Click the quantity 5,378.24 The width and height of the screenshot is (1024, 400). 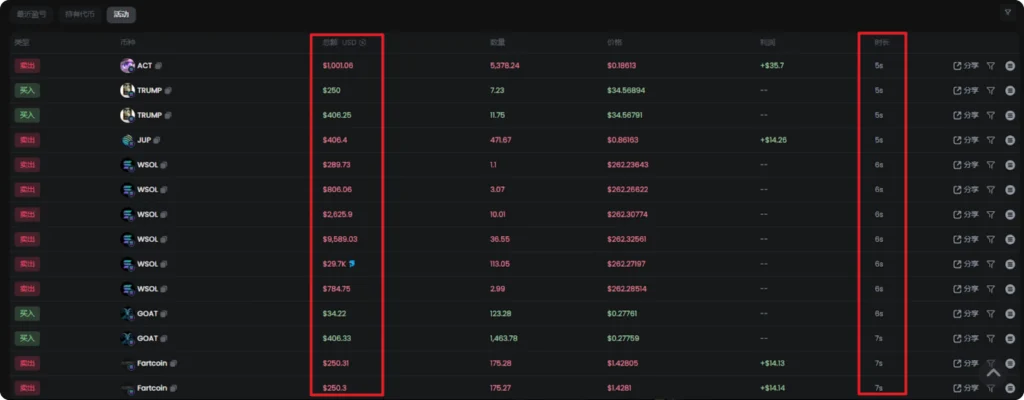[x=505, y=66]
